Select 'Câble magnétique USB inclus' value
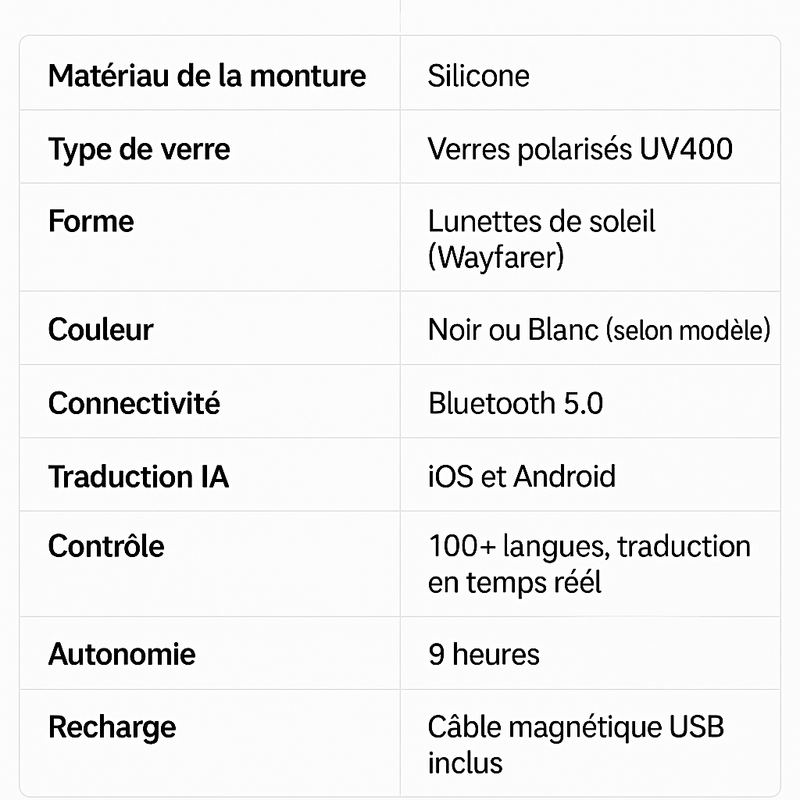800x800 pixels. (576, 745)
